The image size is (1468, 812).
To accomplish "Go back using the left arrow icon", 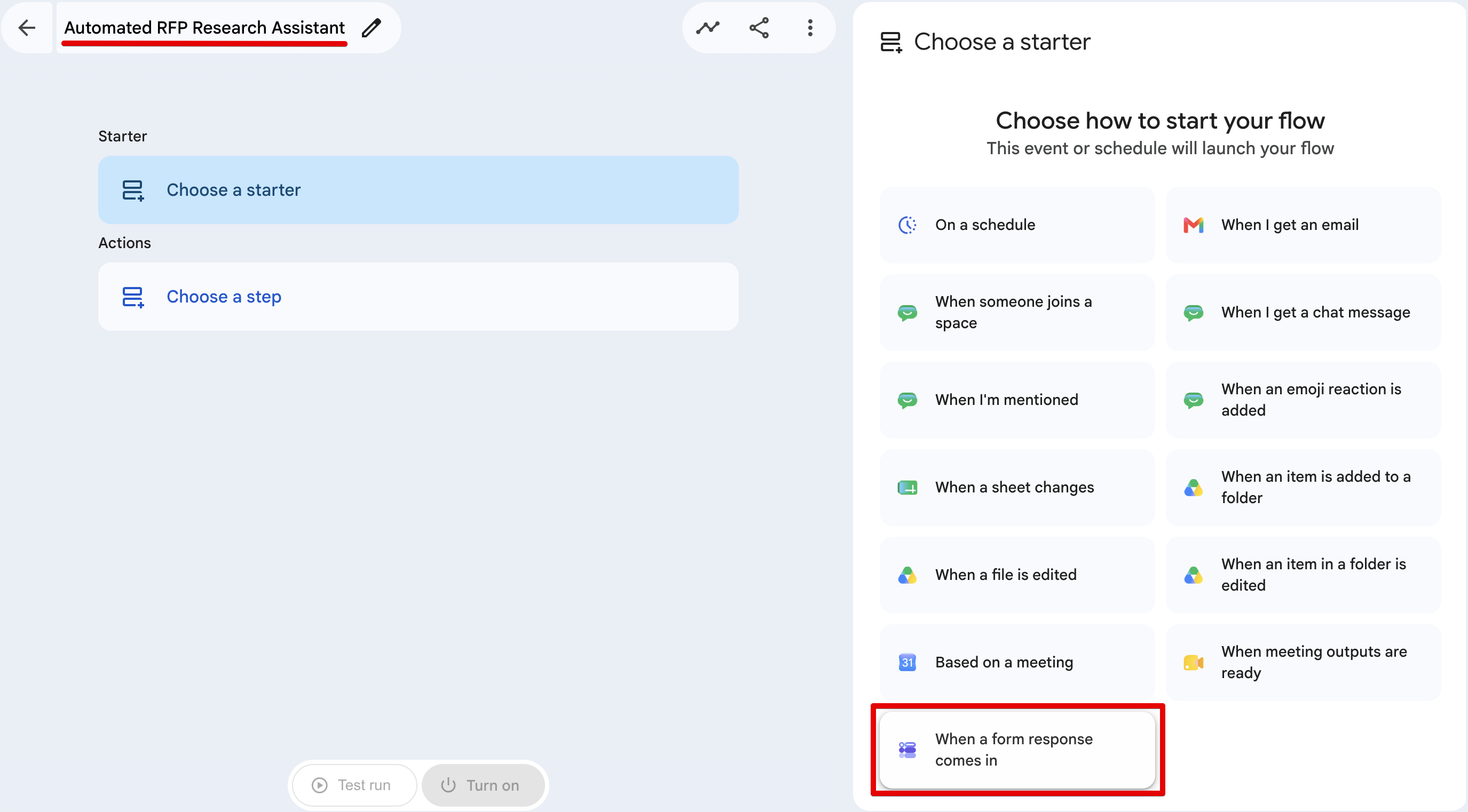I will pos(27,27).
